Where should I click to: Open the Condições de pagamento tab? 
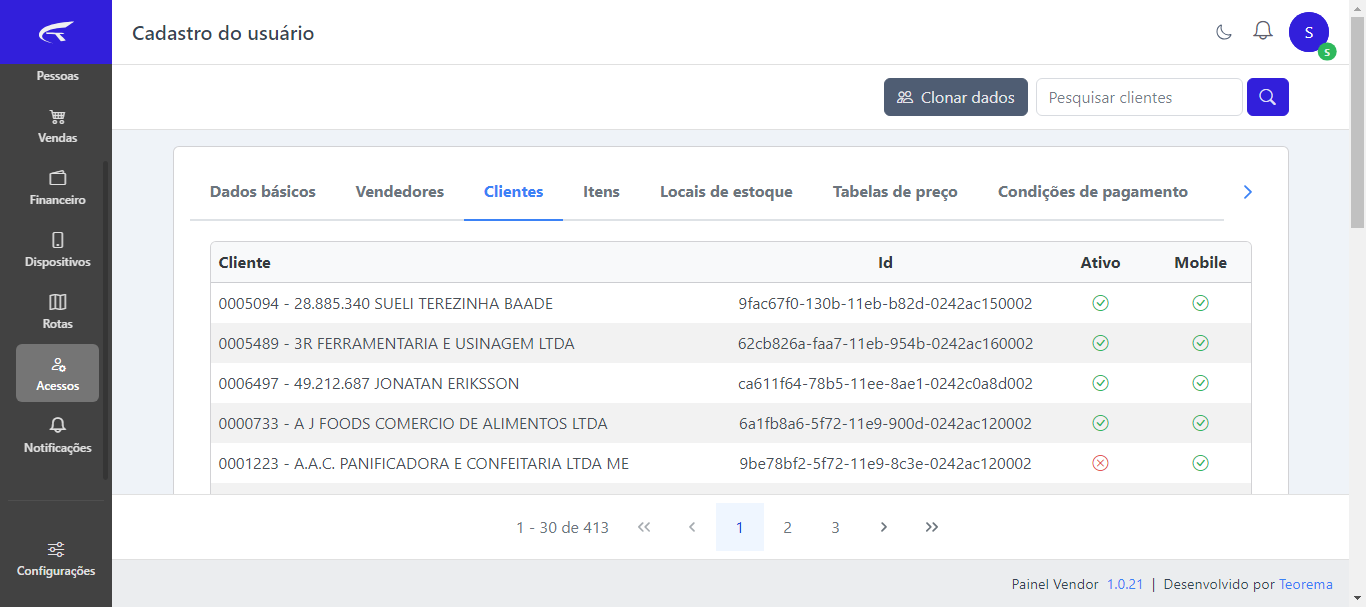1093,192
